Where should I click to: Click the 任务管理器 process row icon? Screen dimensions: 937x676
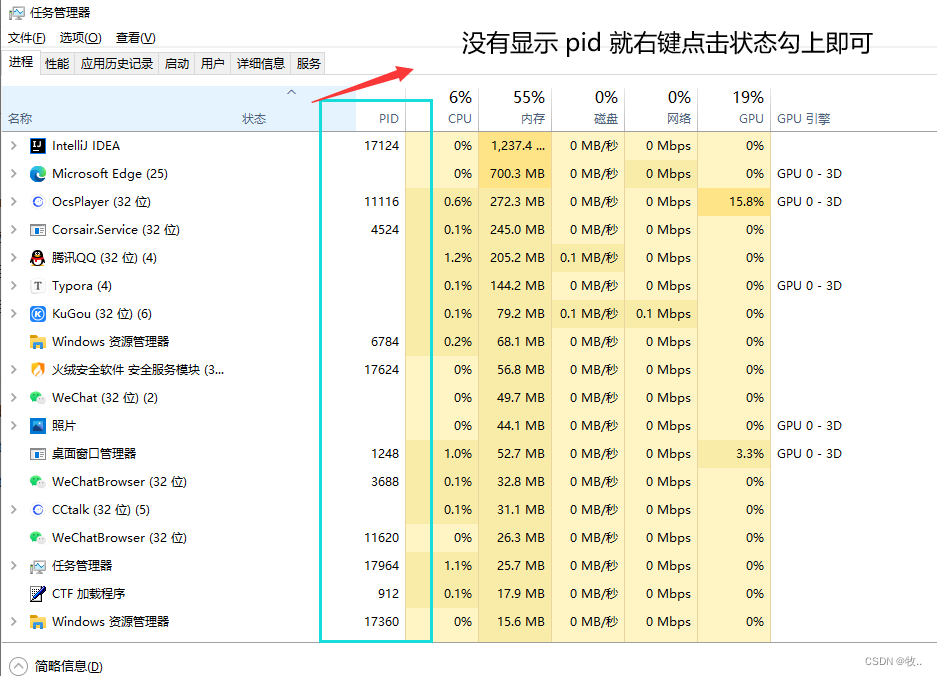pos(38,566)
